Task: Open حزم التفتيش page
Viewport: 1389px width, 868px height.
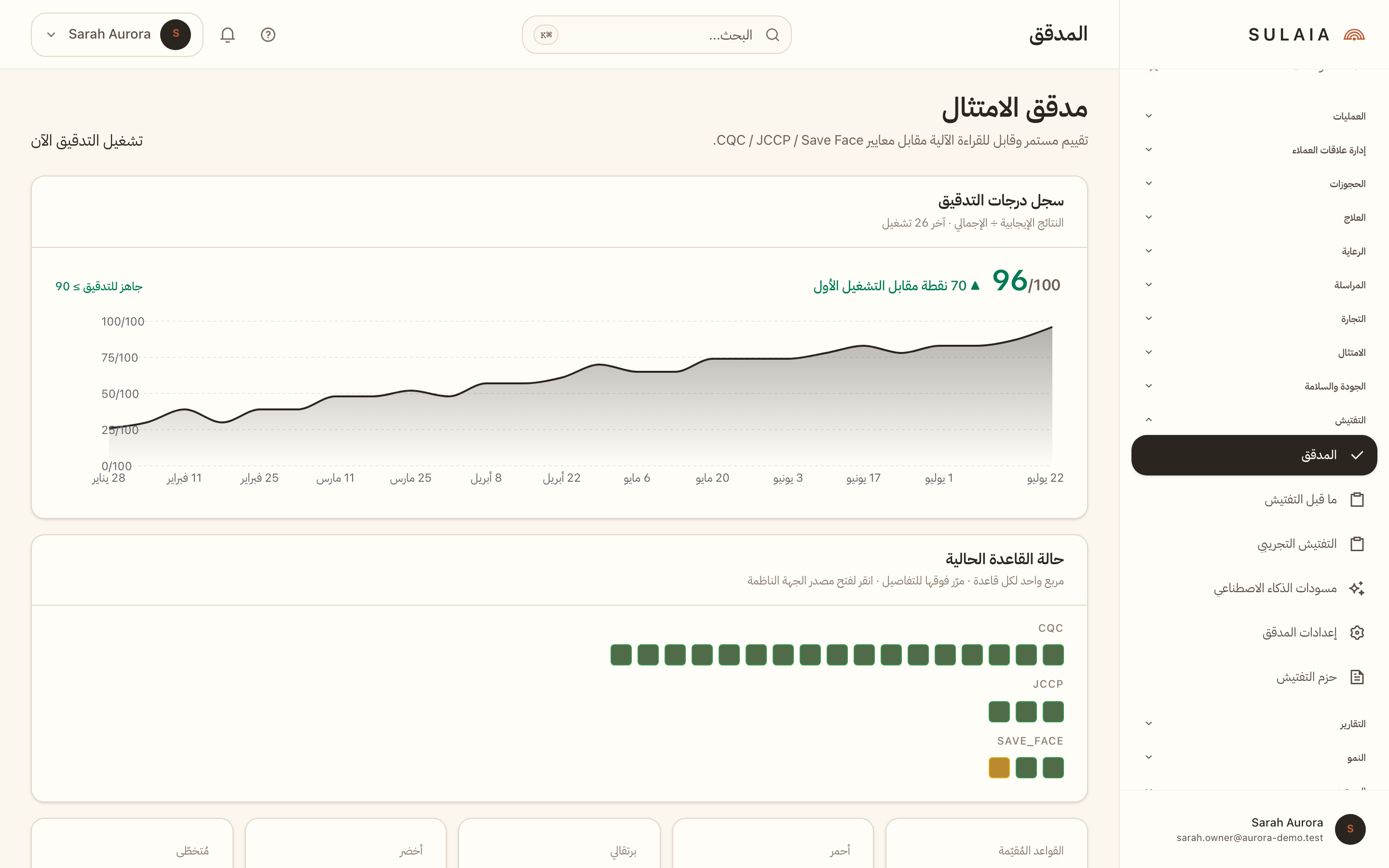Action: pos(1254,677)
